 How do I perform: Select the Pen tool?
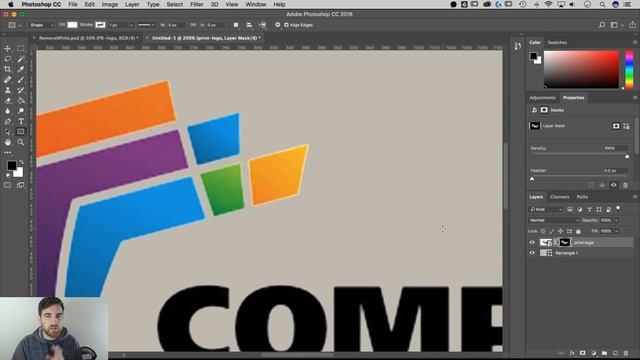click(7, 121)
